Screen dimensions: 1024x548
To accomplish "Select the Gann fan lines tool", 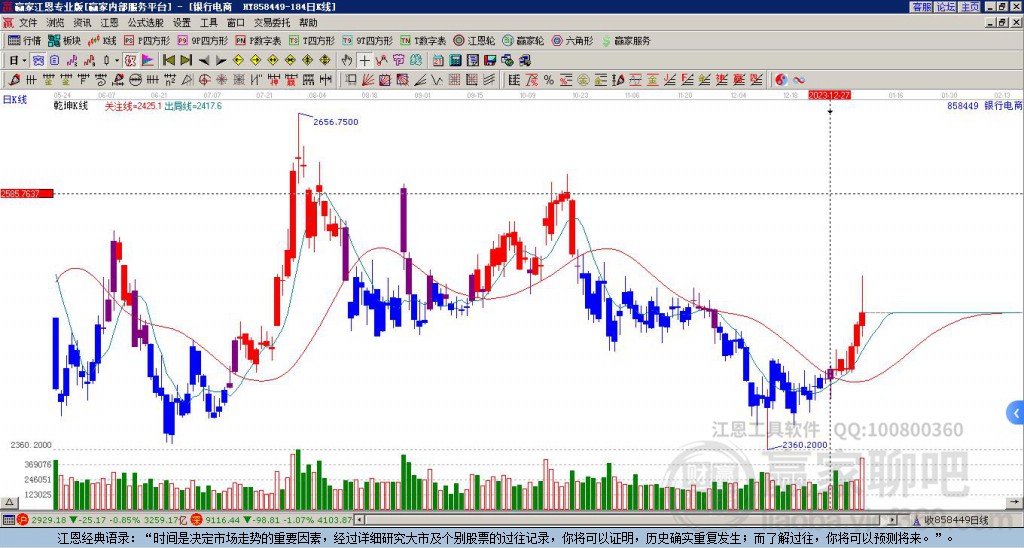I will (368, 80).
